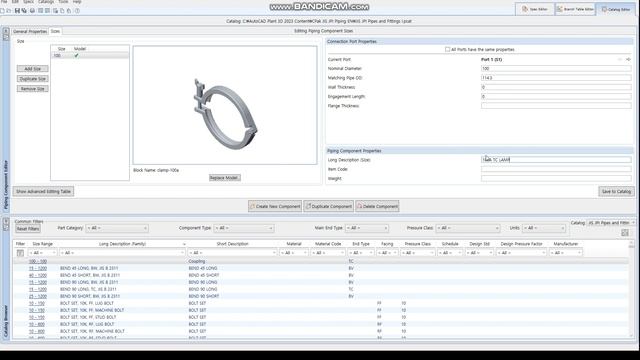Click the Item Code field
The image size is (640, 360).
coord(556,169)
